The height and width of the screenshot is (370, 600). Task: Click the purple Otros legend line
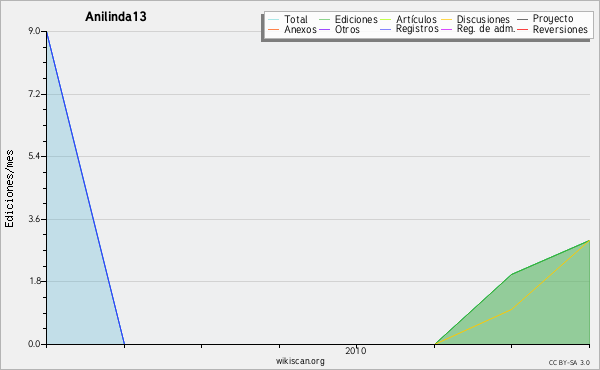(324, 29)
